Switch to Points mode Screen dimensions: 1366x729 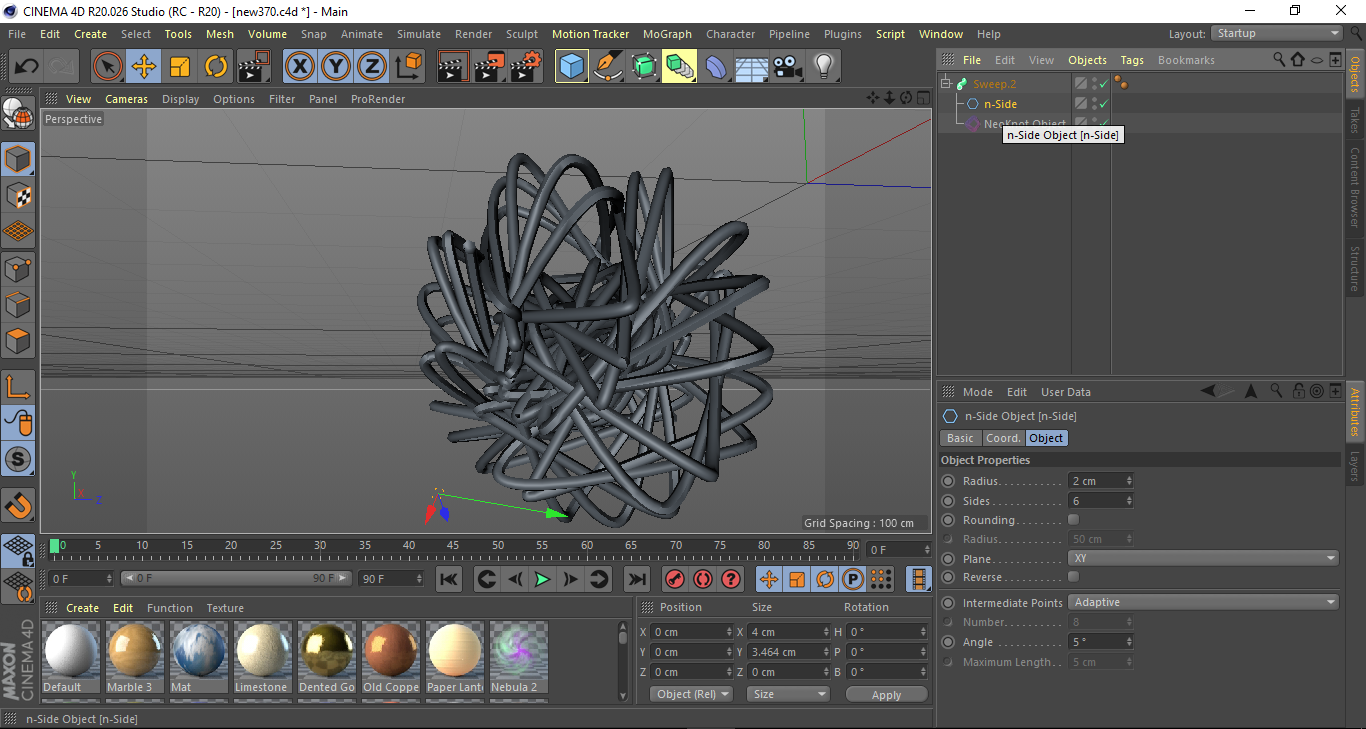point(18,268)
